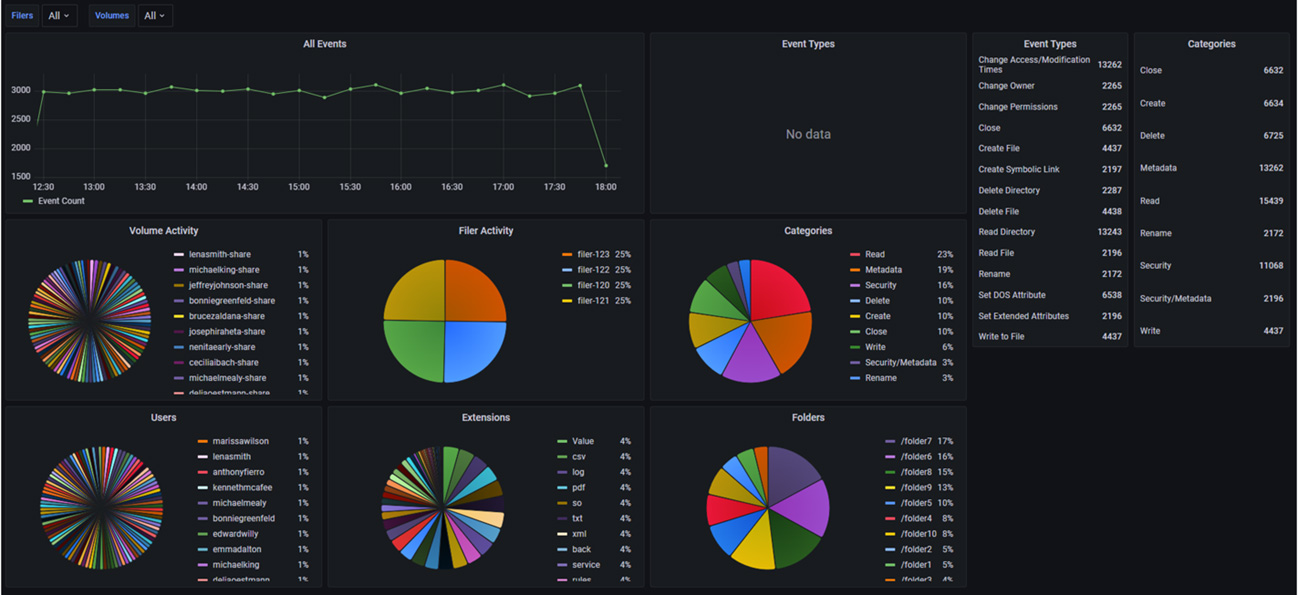Image resolution: width=1298 pixels, height=595 pixels.
Task: Select edwardwilly in Users legend
Action: 234,534
